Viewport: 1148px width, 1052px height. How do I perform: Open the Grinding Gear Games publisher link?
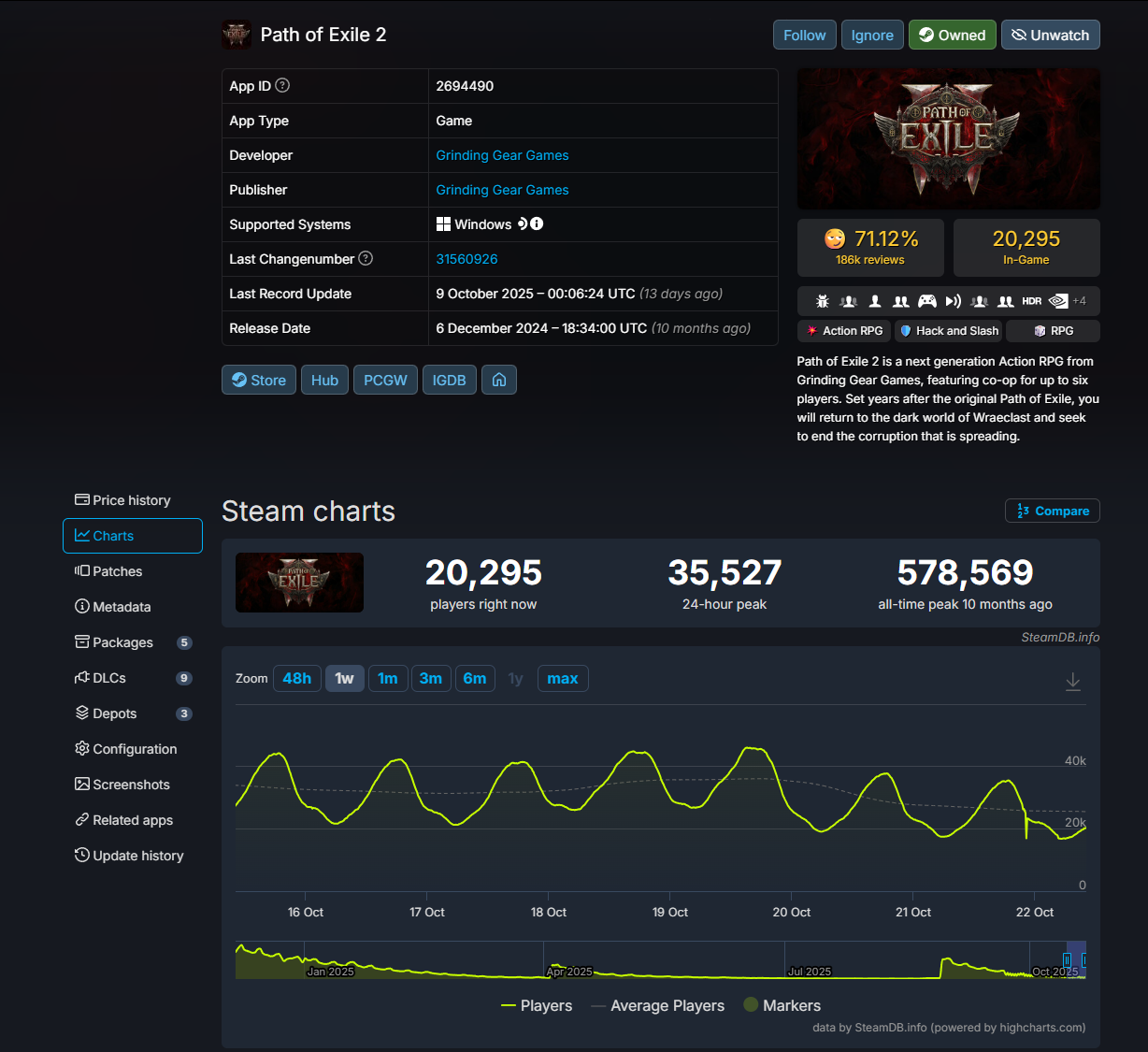[502, 190]
